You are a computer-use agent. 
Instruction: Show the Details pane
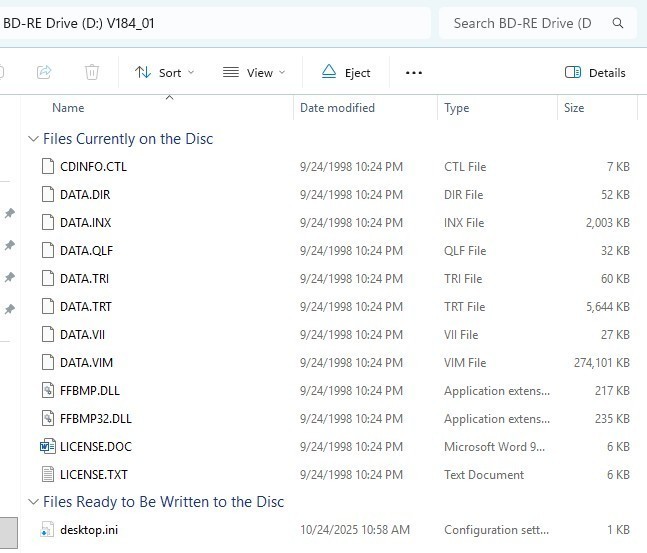596,72
